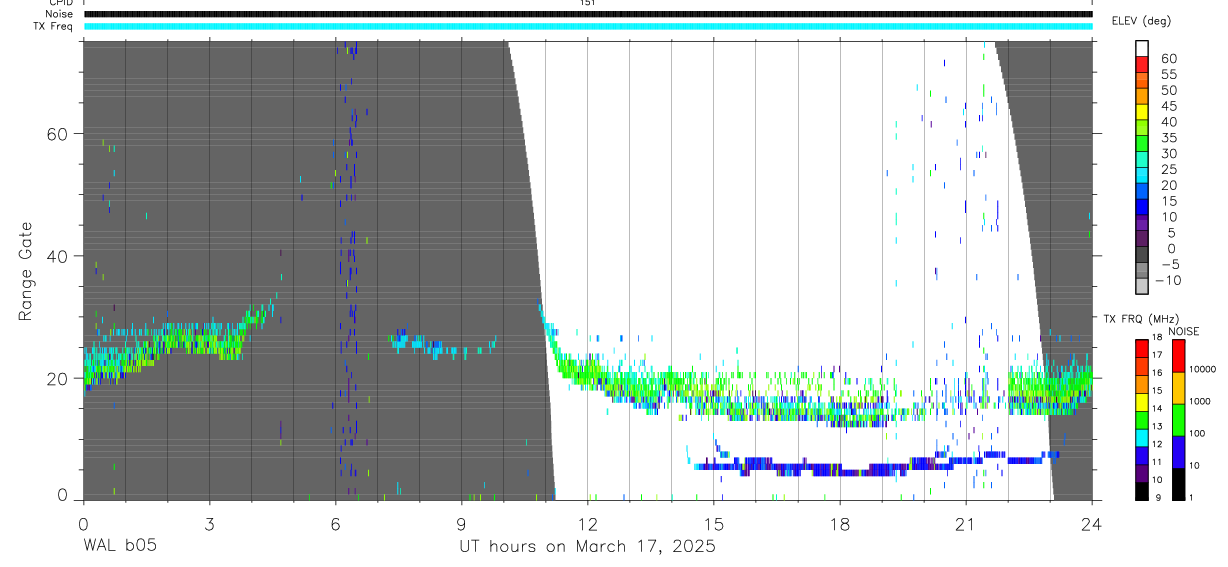Click the Range Gate tick label '40'
The width and height of the screenshot is (1228, 567).
pos(58,256)
